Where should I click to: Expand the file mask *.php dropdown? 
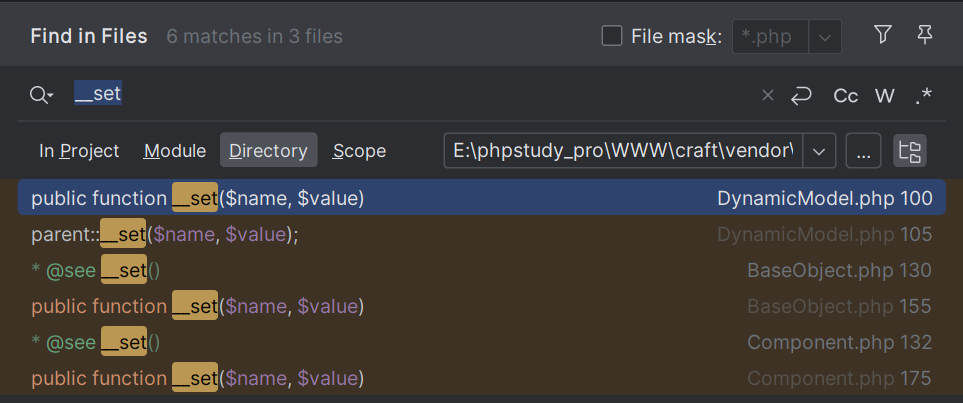tap(824, 37)
